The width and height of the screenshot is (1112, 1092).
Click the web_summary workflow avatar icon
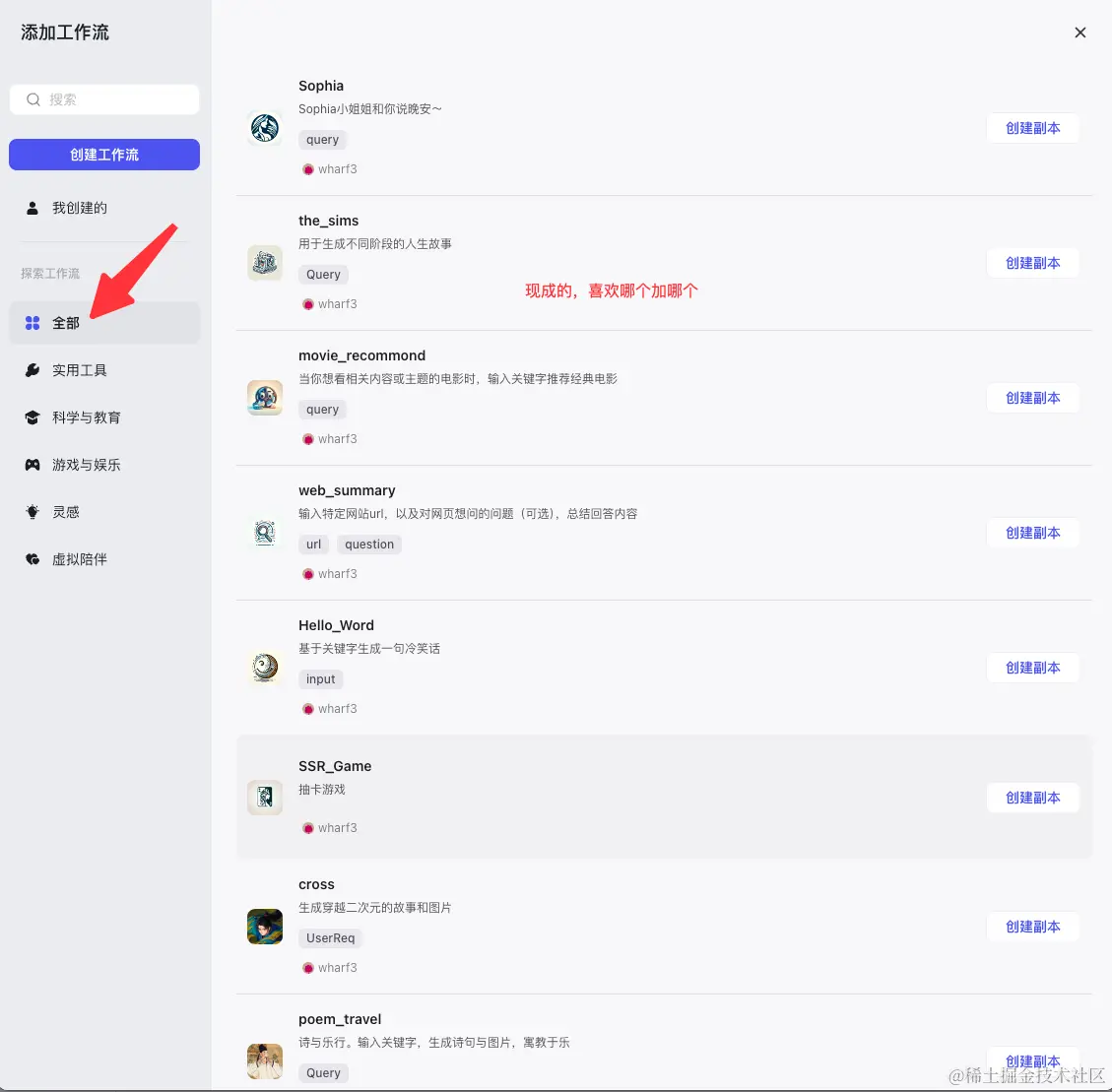[x=265, y=533]
